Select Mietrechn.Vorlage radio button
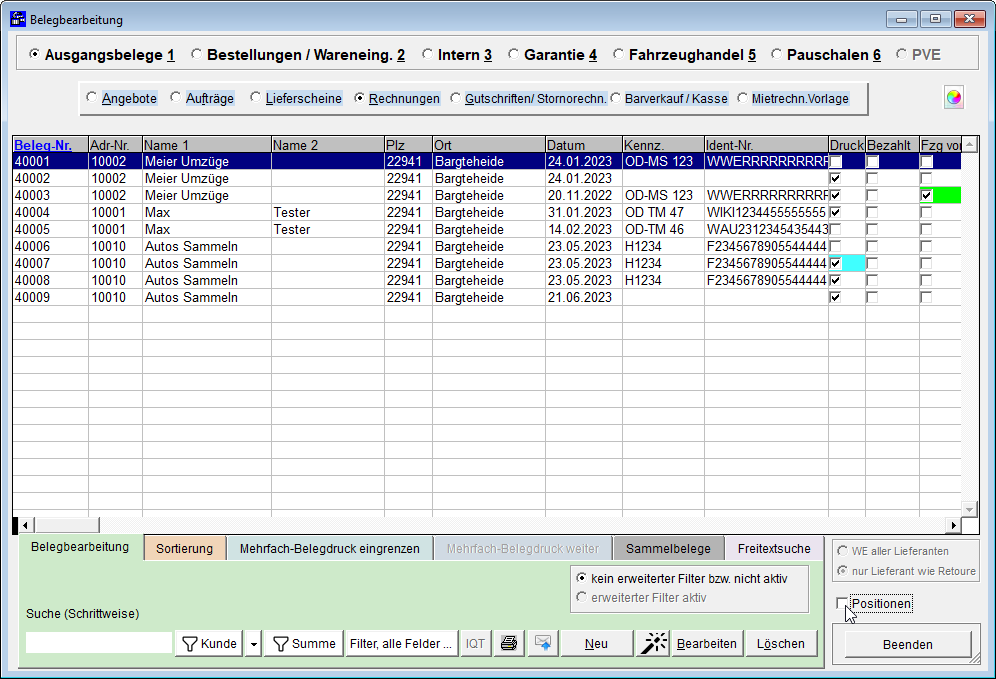This screenshot has height=679, width=996. coord(742,98)
